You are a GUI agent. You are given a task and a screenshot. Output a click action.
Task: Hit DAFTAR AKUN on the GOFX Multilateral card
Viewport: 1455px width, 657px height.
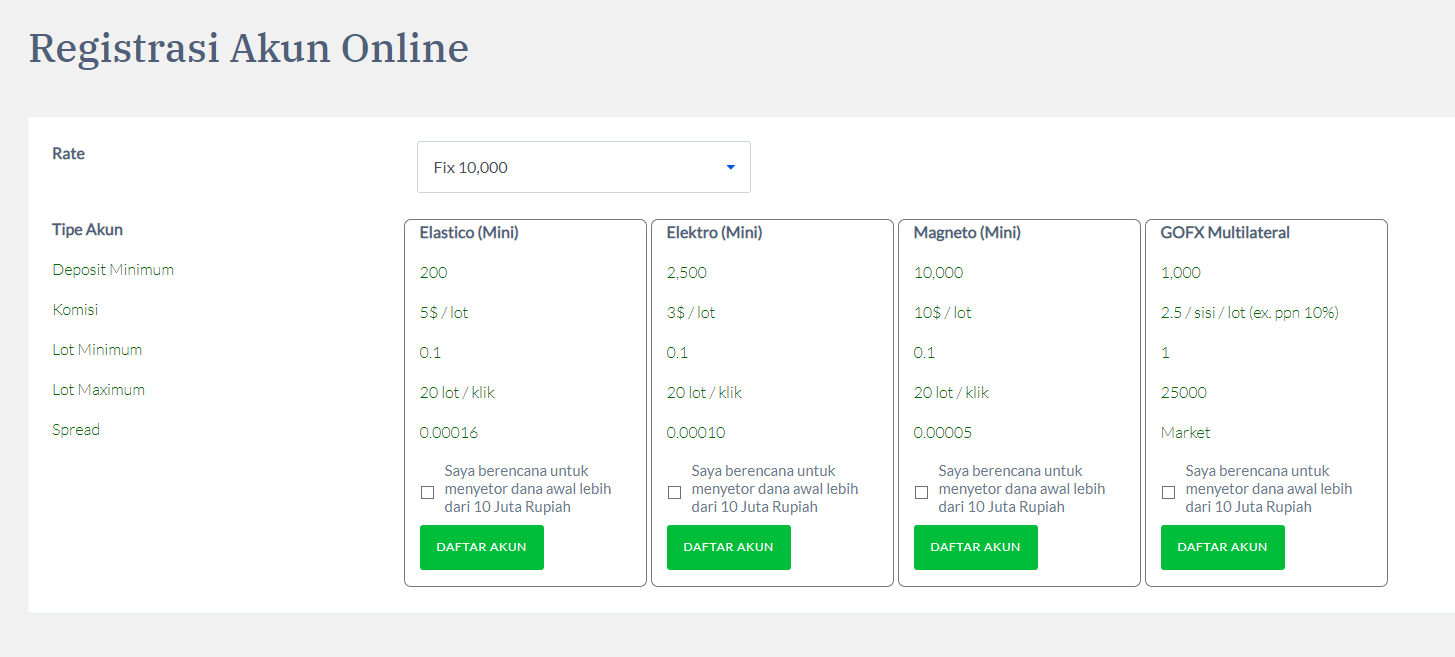click(x=1222, y=547)
